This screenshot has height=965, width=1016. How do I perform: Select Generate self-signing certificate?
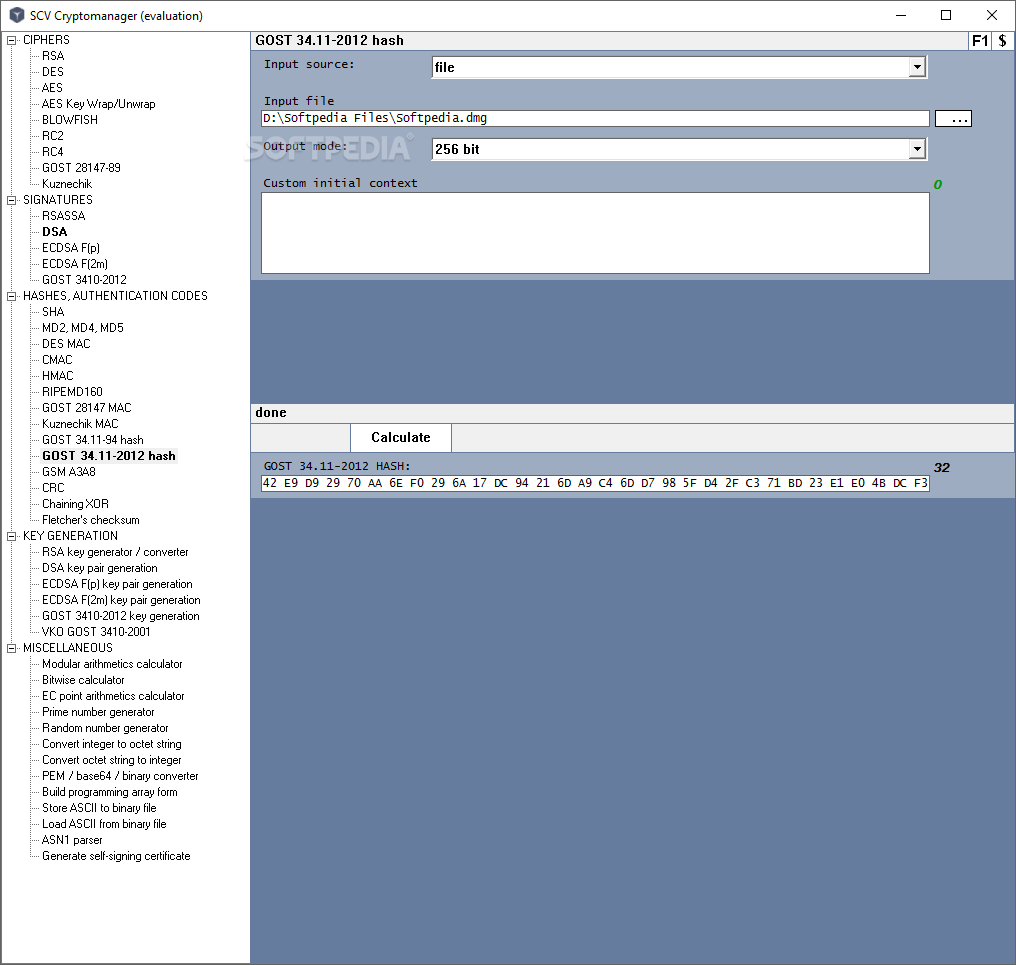tap(116, 855)
